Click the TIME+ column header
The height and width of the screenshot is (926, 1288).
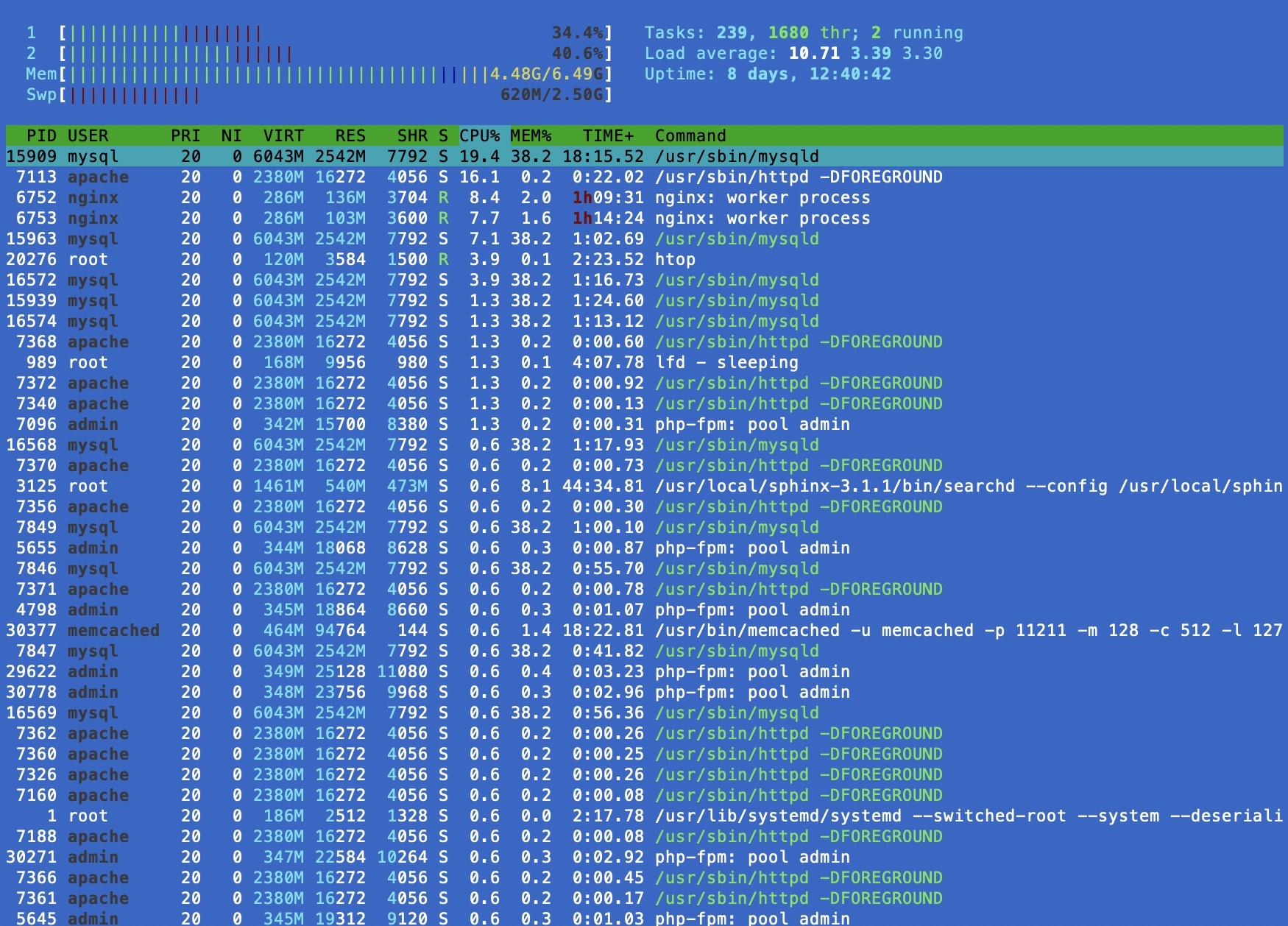tap(608, 135)
